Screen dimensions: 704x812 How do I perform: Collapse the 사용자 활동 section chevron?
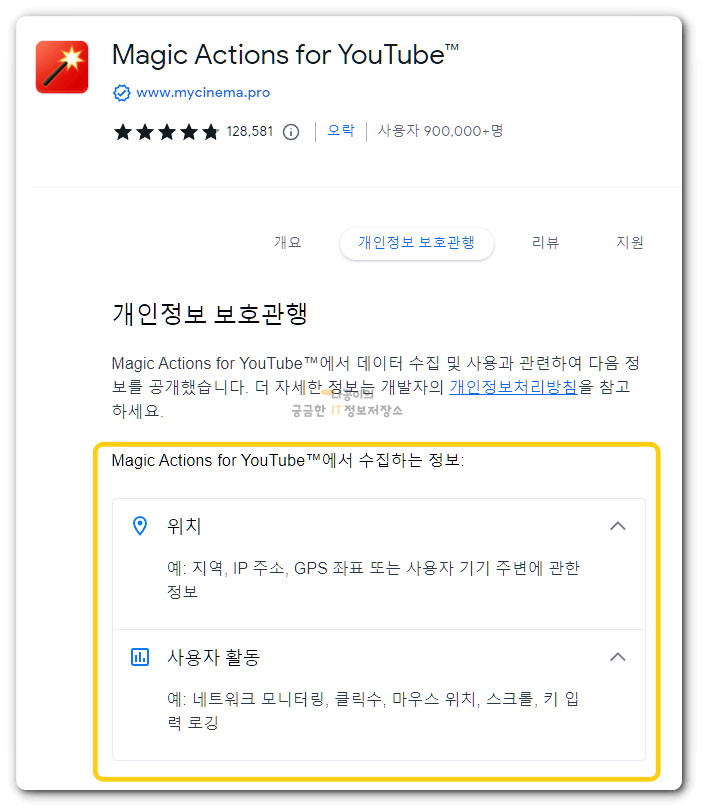click(617, 657)
